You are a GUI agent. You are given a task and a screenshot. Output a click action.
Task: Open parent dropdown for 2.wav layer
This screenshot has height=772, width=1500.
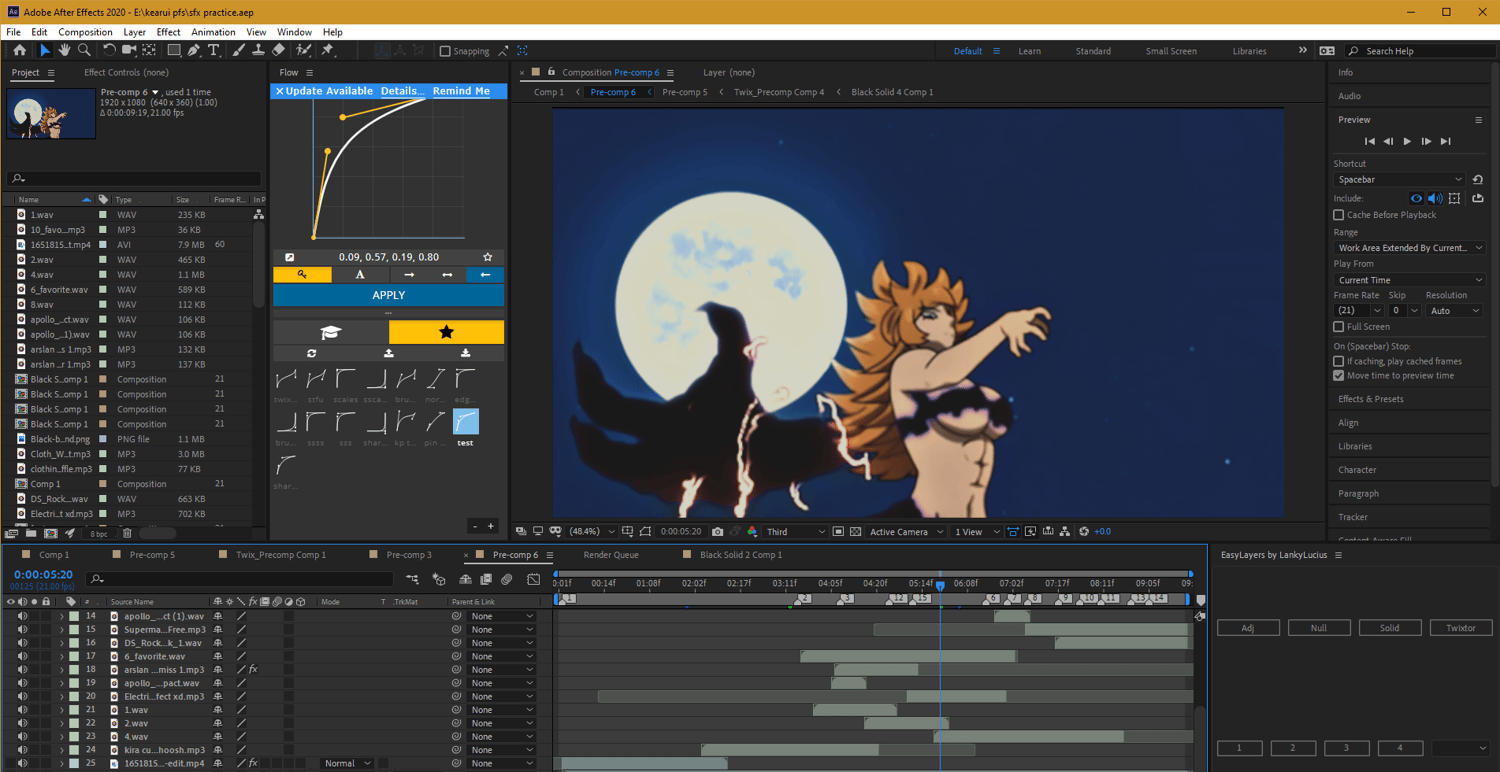point(502,723)
